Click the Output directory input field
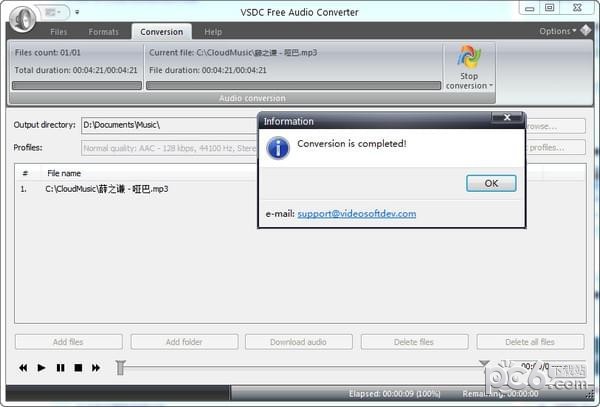Screen dimensions: 600x407 pos(169,125)
